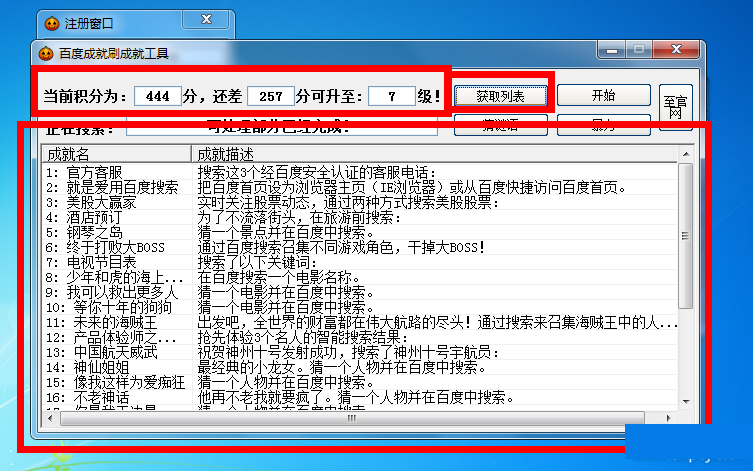Select row 9: 我可以救出更多人
753x471 pixels.
(359, 292)
